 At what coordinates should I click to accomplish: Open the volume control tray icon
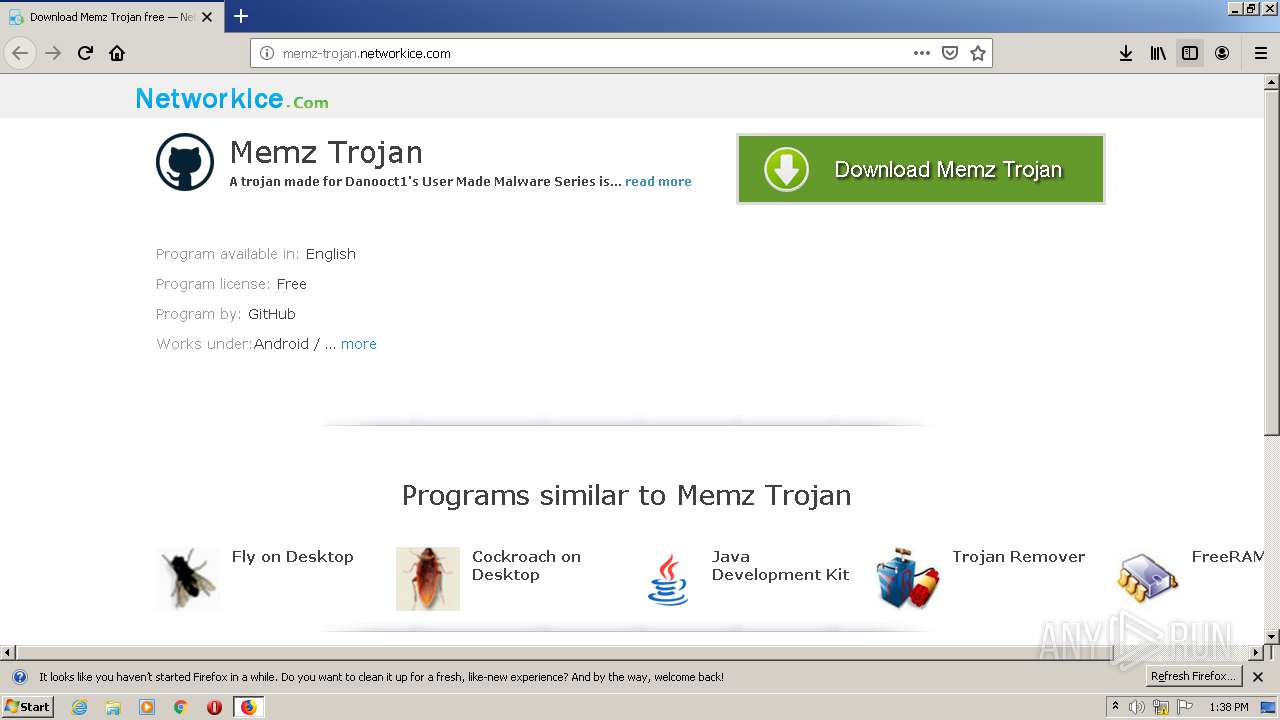(1137, 707)
